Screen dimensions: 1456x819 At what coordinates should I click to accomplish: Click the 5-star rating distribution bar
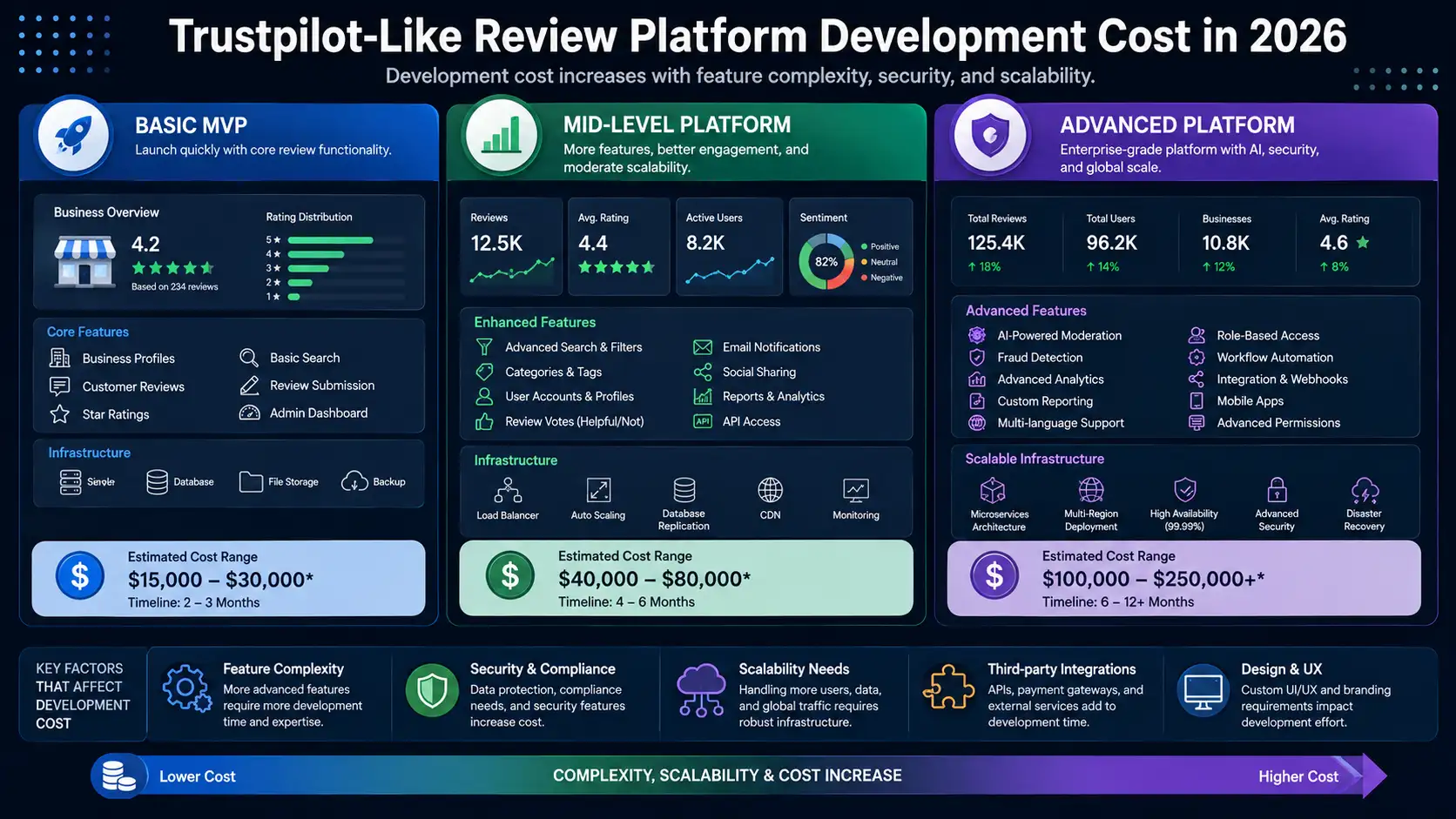[330, 240]
